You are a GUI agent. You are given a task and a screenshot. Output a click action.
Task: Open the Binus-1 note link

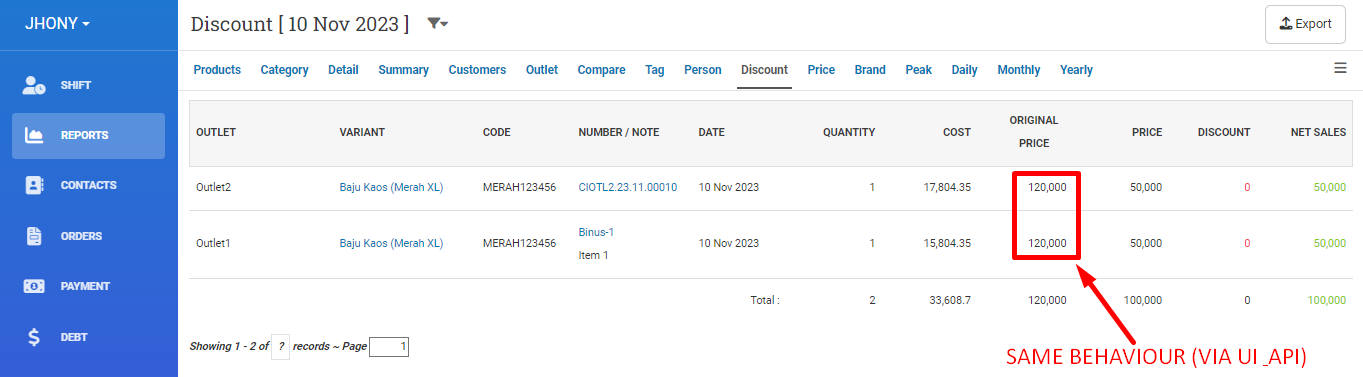tap(596, 232)
